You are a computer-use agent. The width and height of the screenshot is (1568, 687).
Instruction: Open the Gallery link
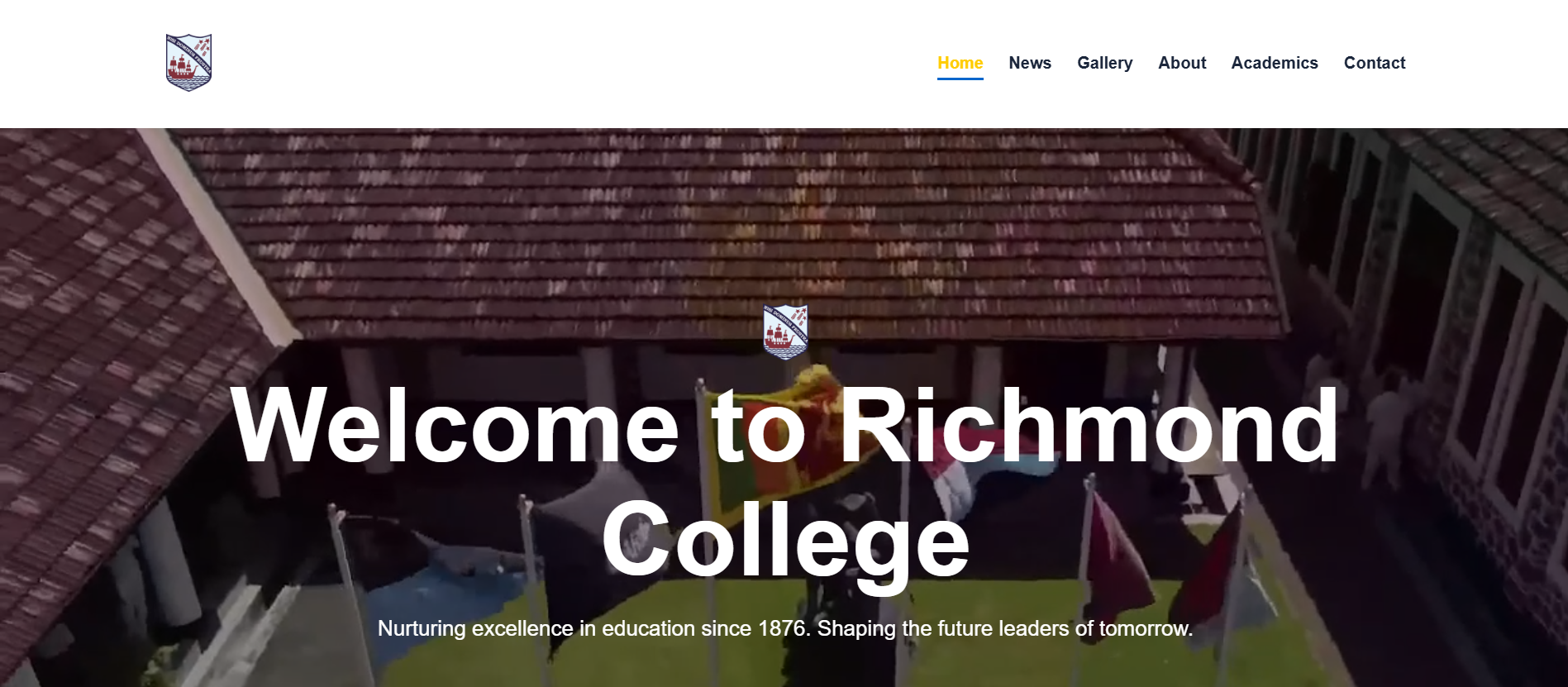(1104, 63)
